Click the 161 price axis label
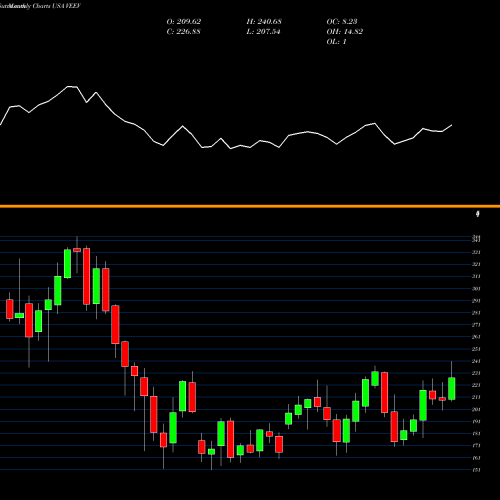The image size is (500, 500). [x=476, y=458]
